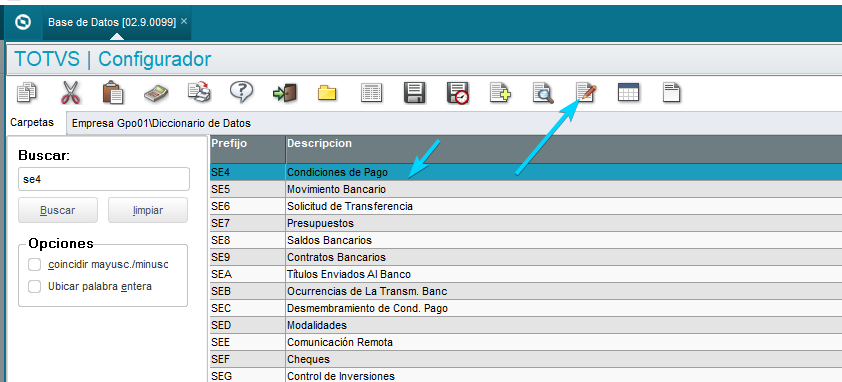Viewport: 842px width, 382px height.
Task: Click the print documents icon
Action: [199, 92]
